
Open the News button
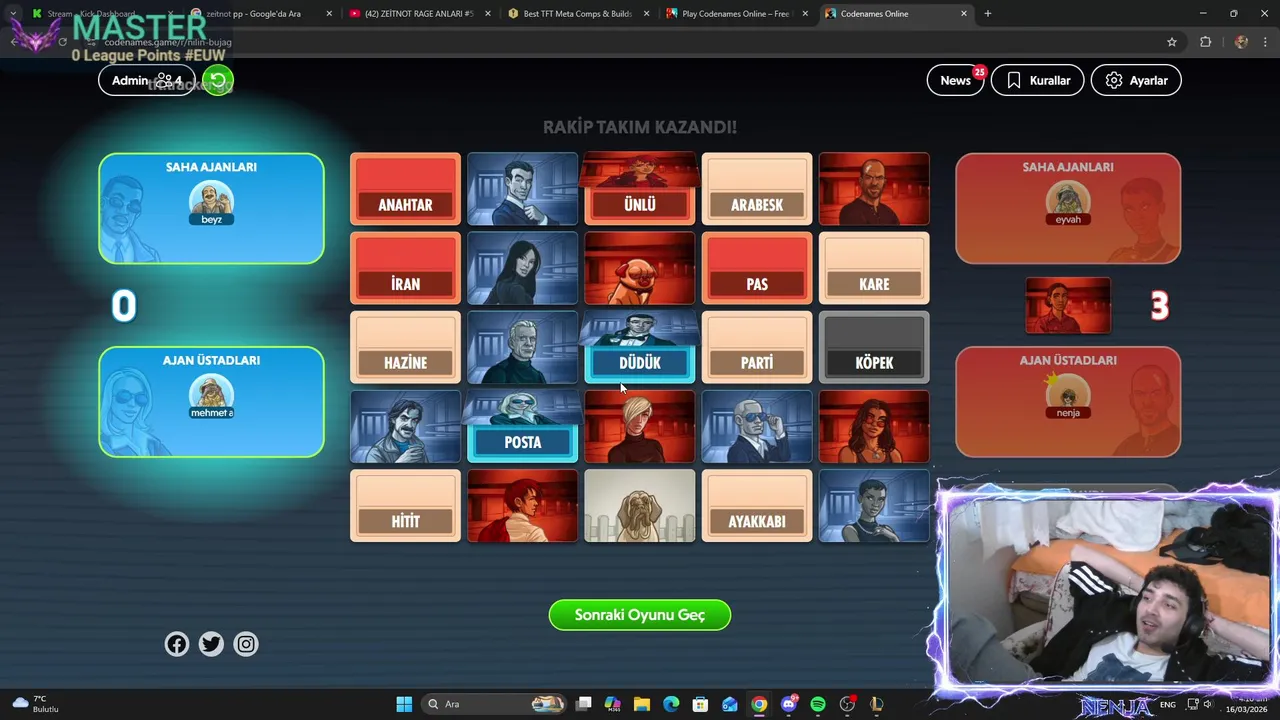pos(955,80)
